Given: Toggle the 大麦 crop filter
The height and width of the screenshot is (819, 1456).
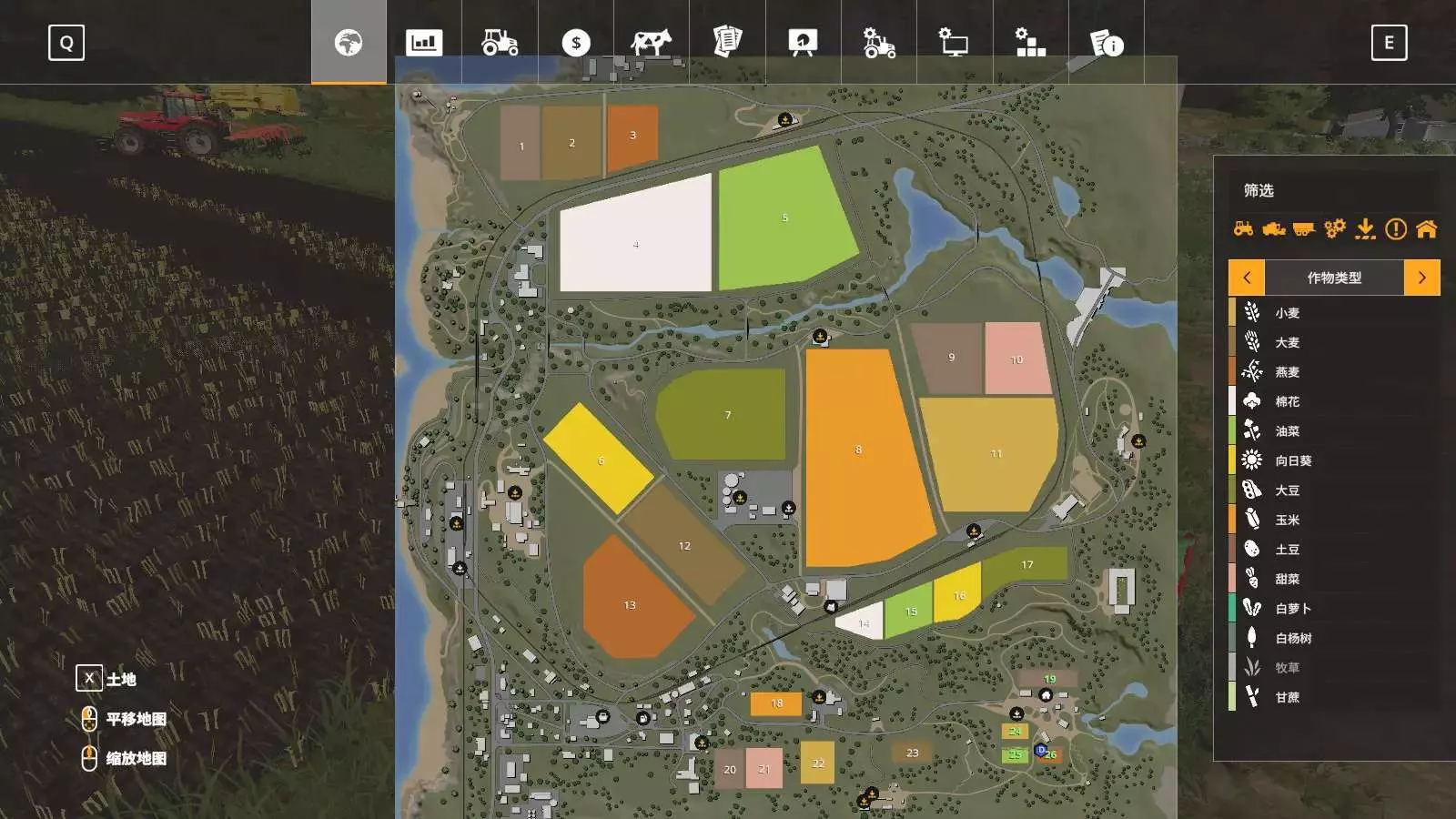Looking at the screenshot, I should click(x=1334, y=342).
